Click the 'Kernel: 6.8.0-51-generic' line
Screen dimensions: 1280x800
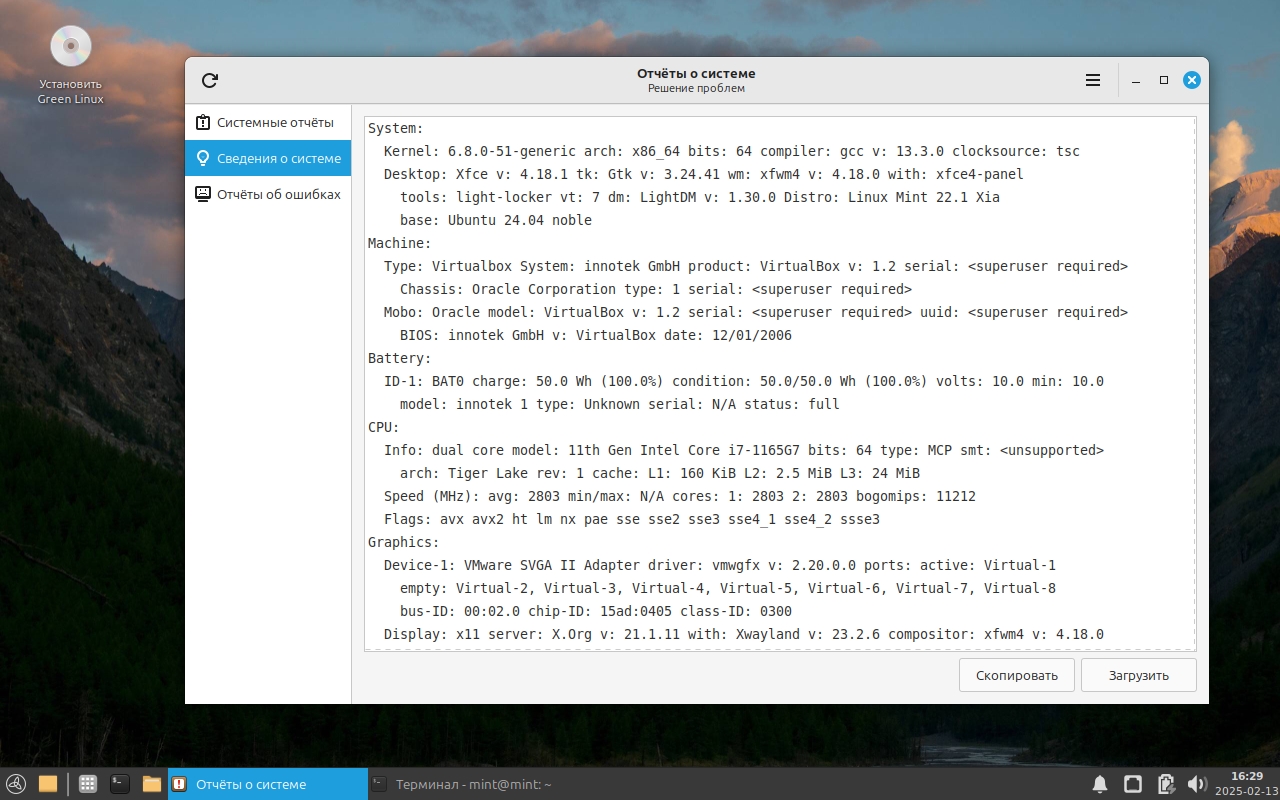(732, 151)
